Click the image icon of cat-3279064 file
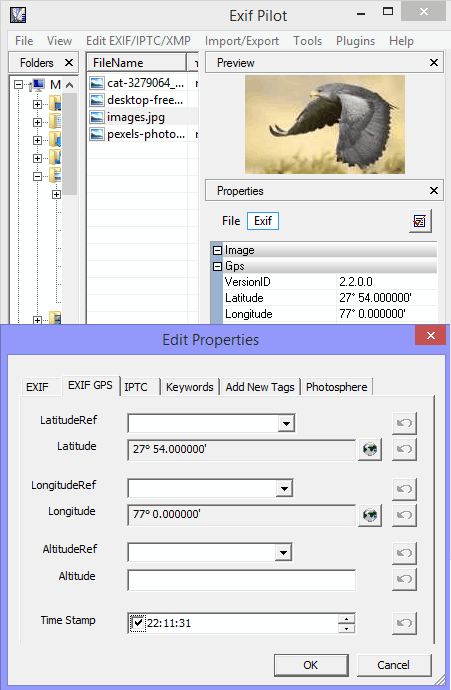The height and width of the screenshot is (690, 451). pyautogui.click(x=97, y=83)
